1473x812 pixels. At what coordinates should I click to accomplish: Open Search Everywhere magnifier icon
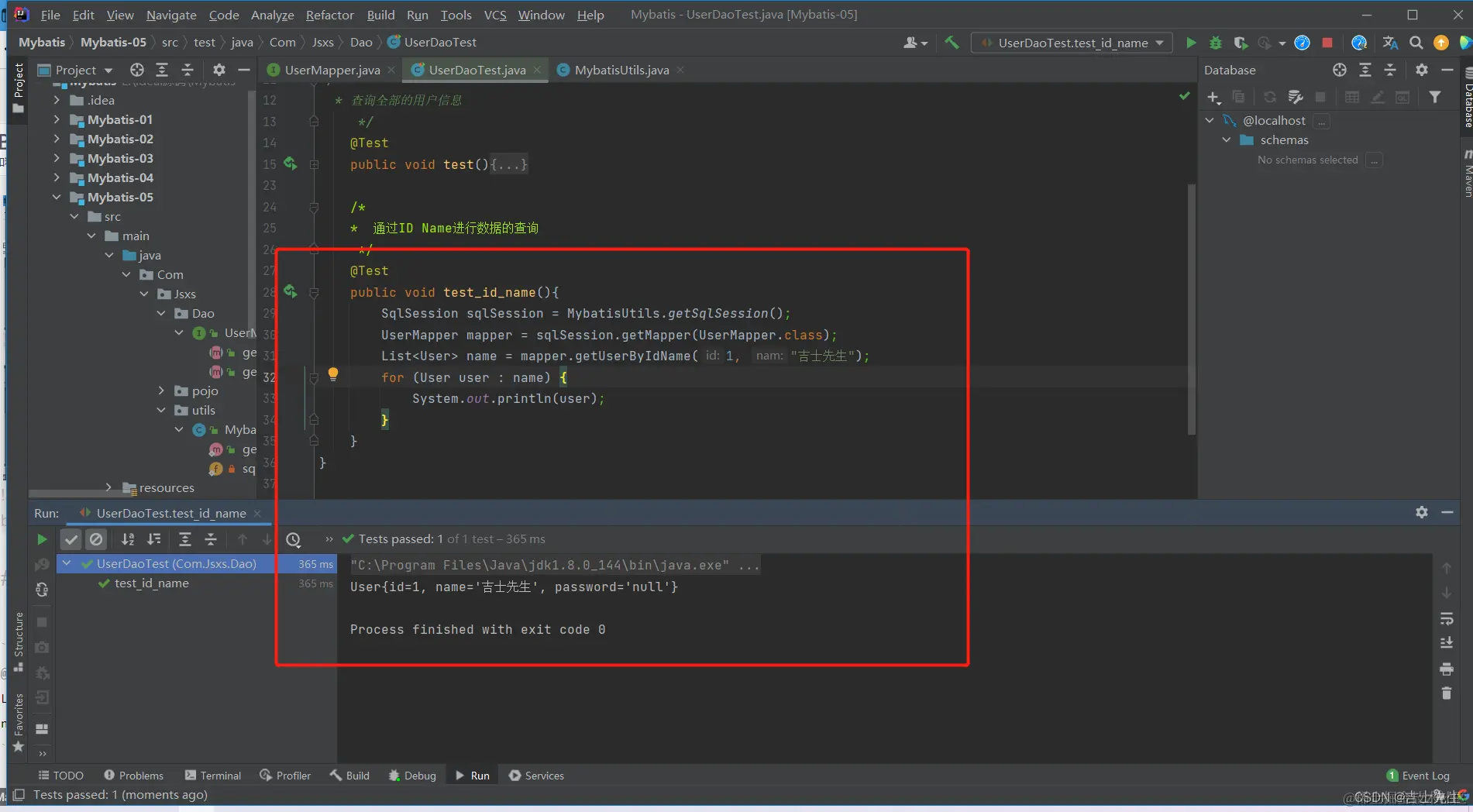tap(1416, 43)
